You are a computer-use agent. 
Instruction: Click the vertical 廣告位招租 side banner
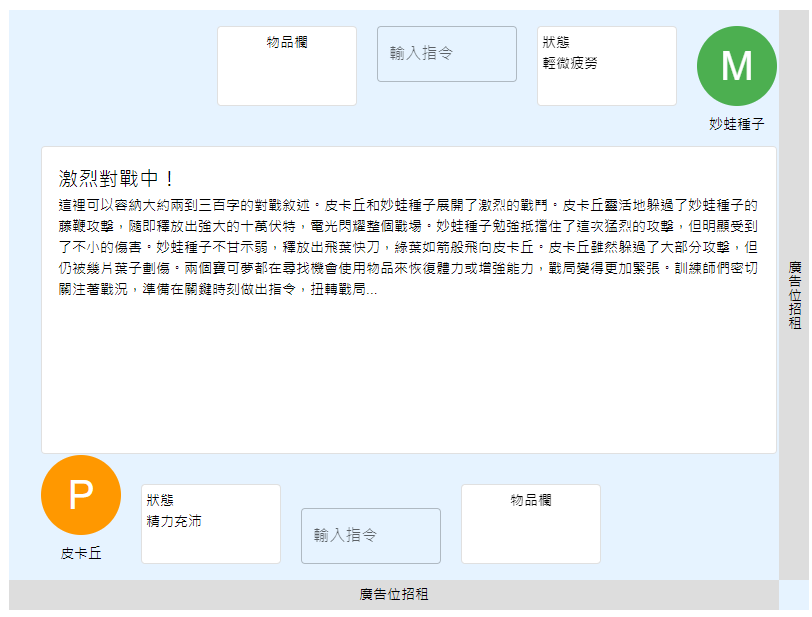[794, 295]
